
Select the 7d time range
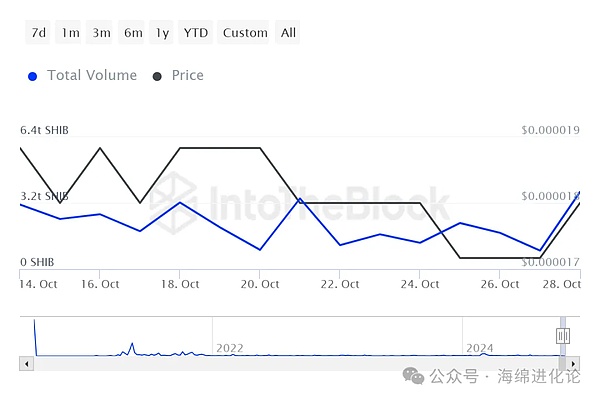[x=38, y=33]
